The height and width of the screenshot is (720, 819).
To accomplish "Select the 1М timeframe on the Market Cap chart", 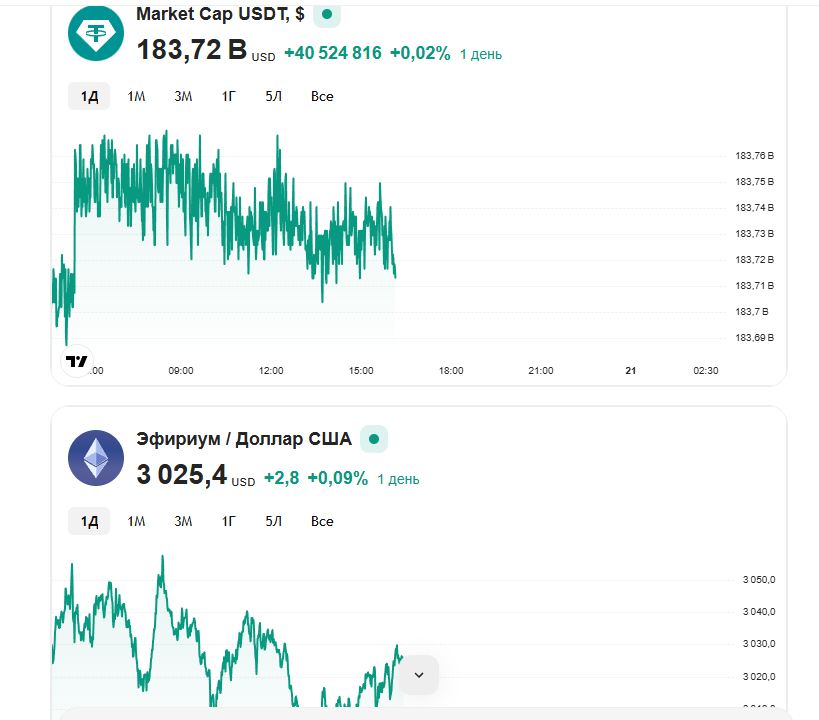I will point(136,96).
